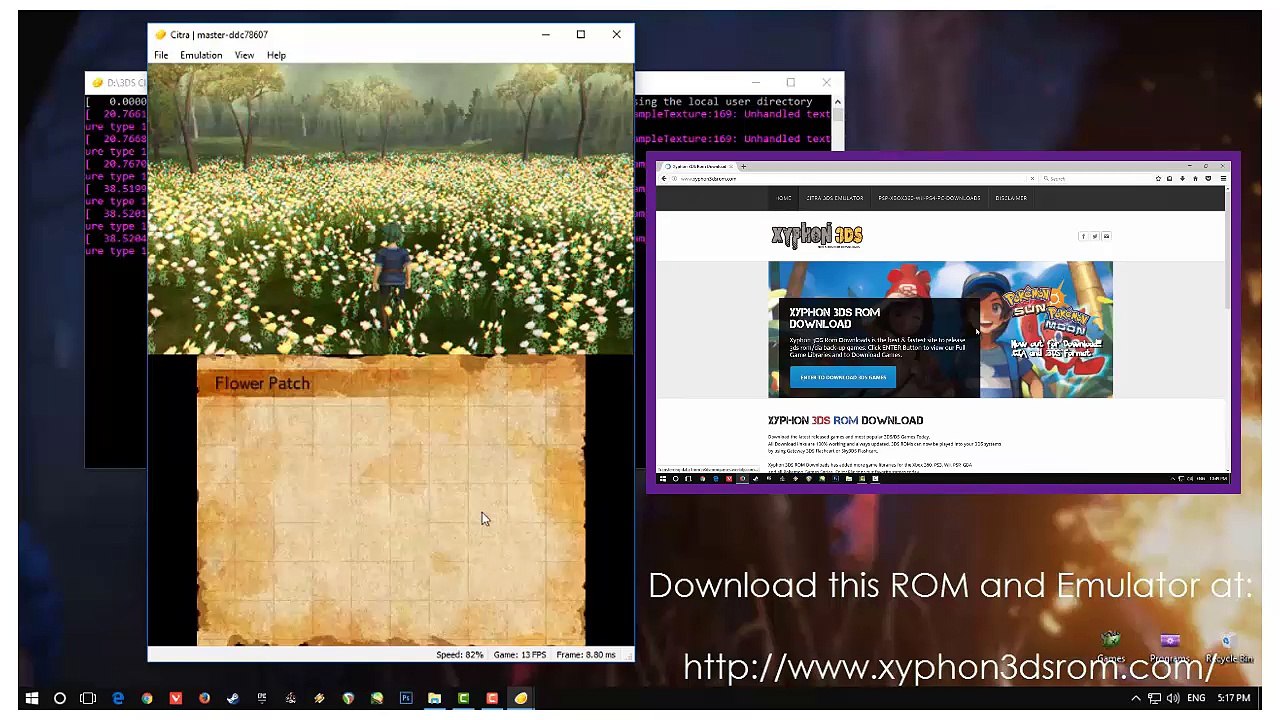This screenshot has width=1280, height=720.
Task: Click the Citra window title text
Action: coord(219,34)
